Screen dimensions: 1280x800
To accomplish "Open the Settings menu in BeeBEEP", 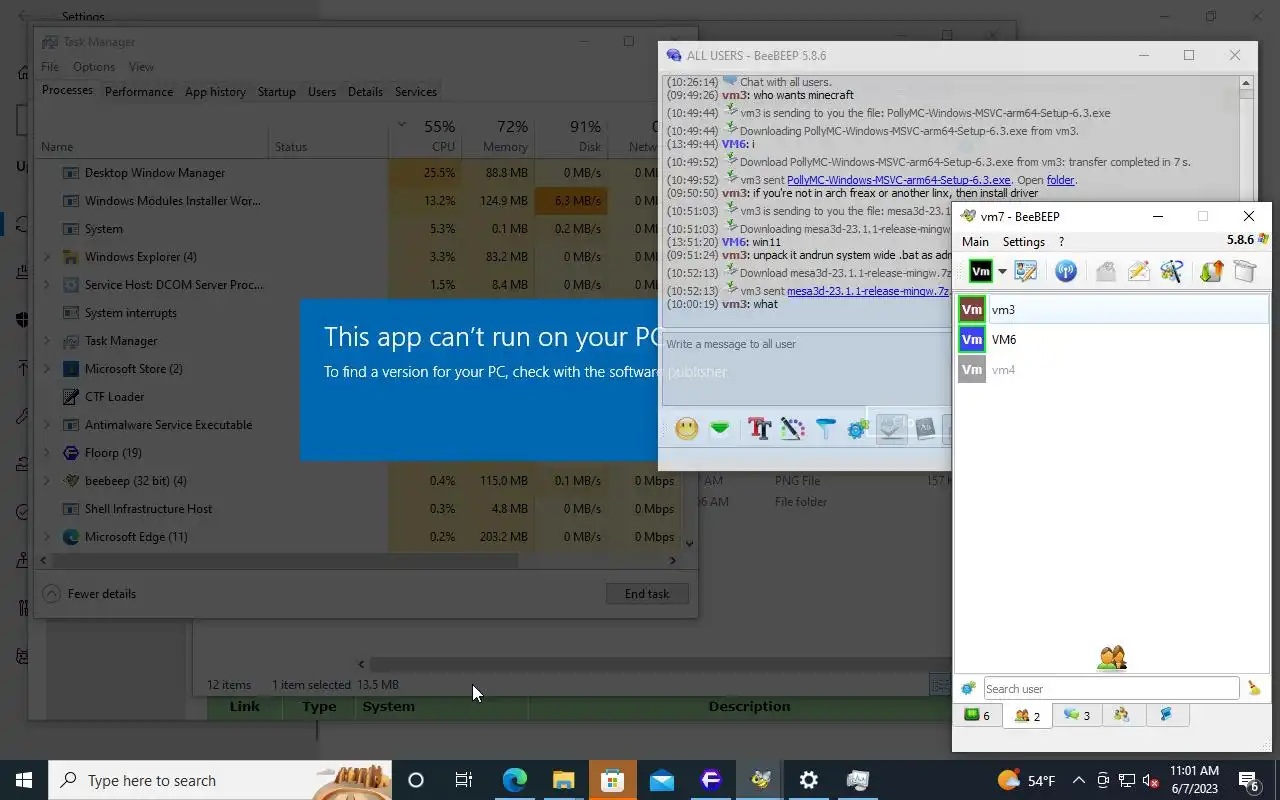I will pos(1023,241).
